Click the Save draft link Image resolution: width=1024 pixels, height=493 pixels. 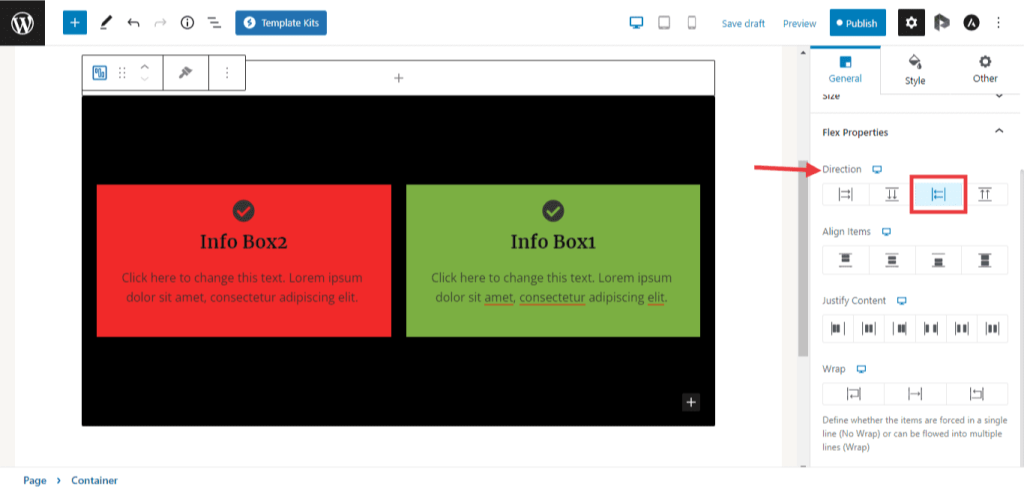(x=743, y=23)
